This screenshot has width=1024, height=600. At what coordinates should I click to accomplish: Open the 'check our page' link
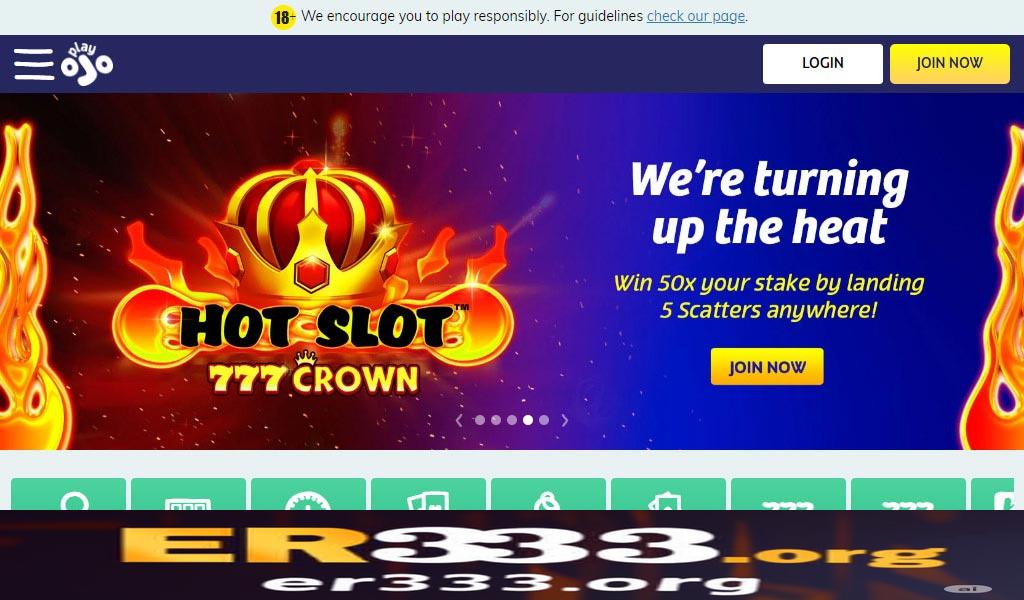pos(696,16)
